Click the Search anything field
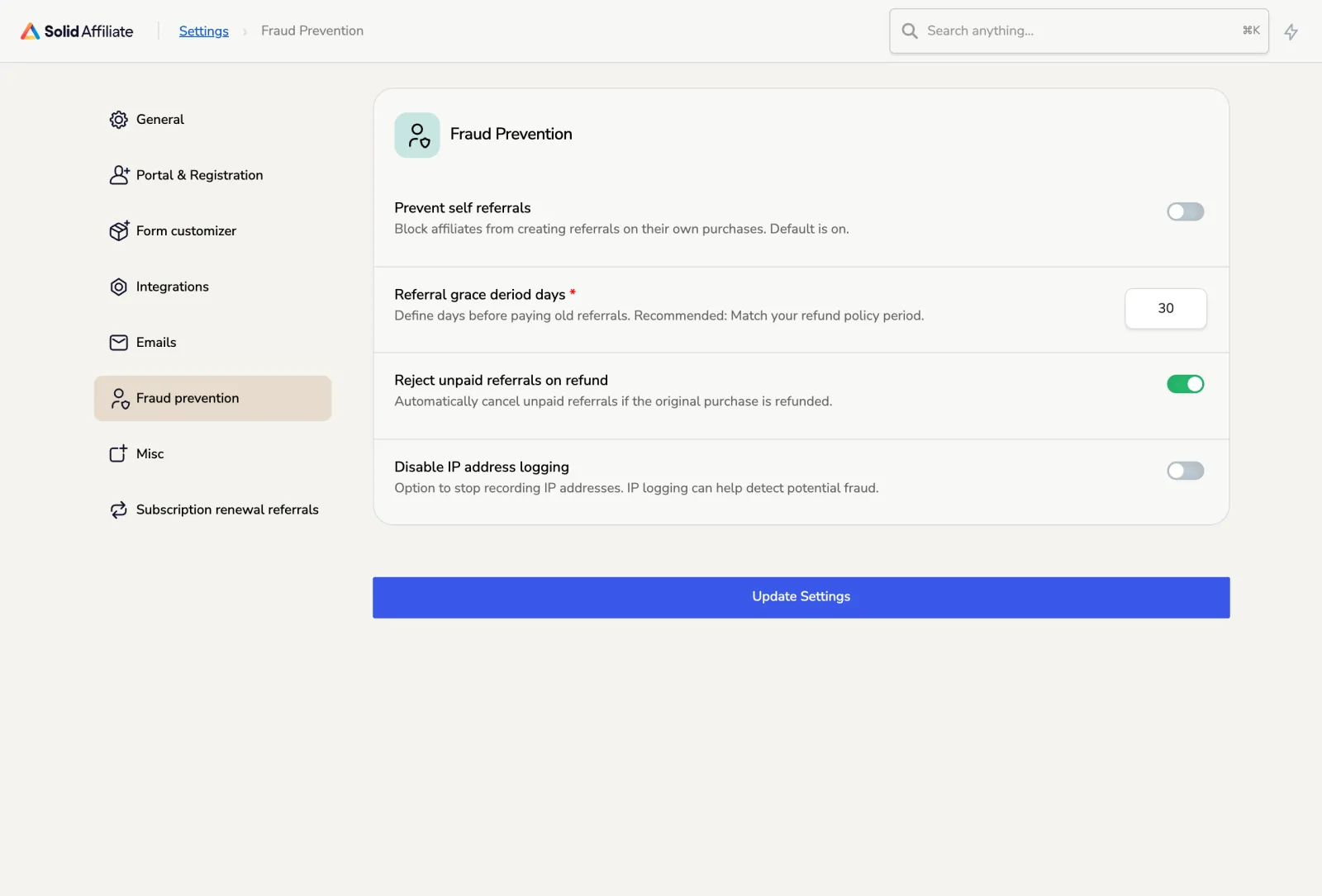 (x=1078, y=31)
